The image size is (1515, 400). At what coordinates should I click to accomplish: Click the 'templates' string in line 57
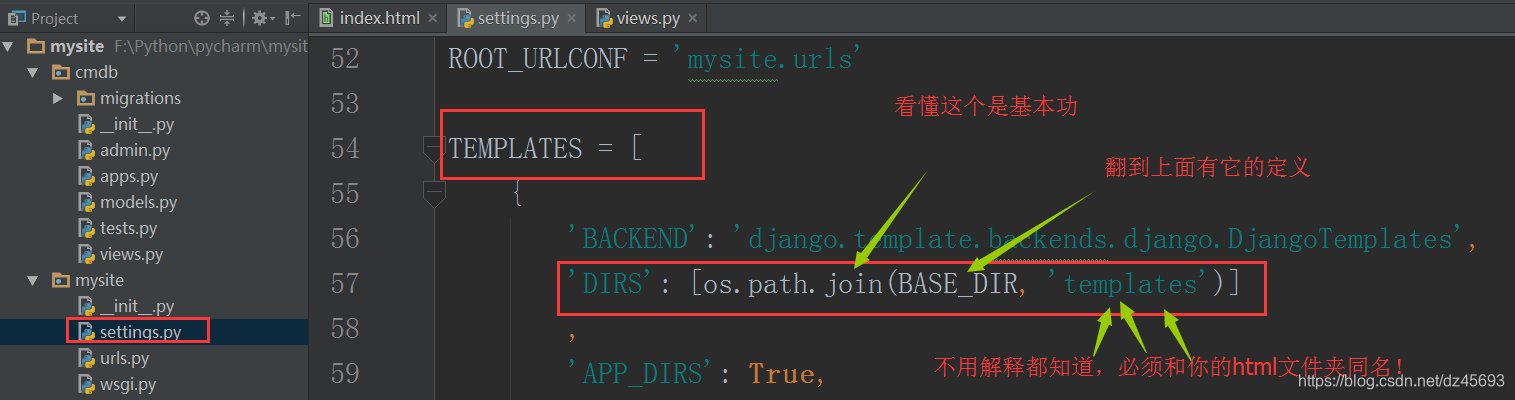point(1130,284)
